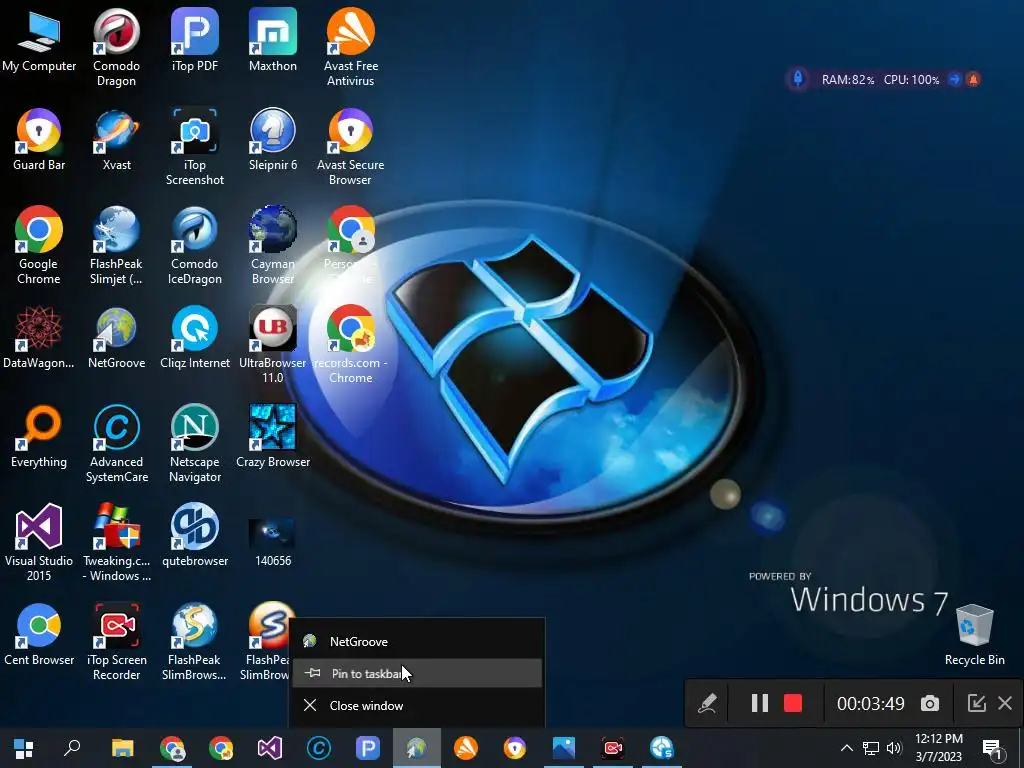
Task: Open the clock showing 12:12 PM
Action: click(x=939, y=748)
